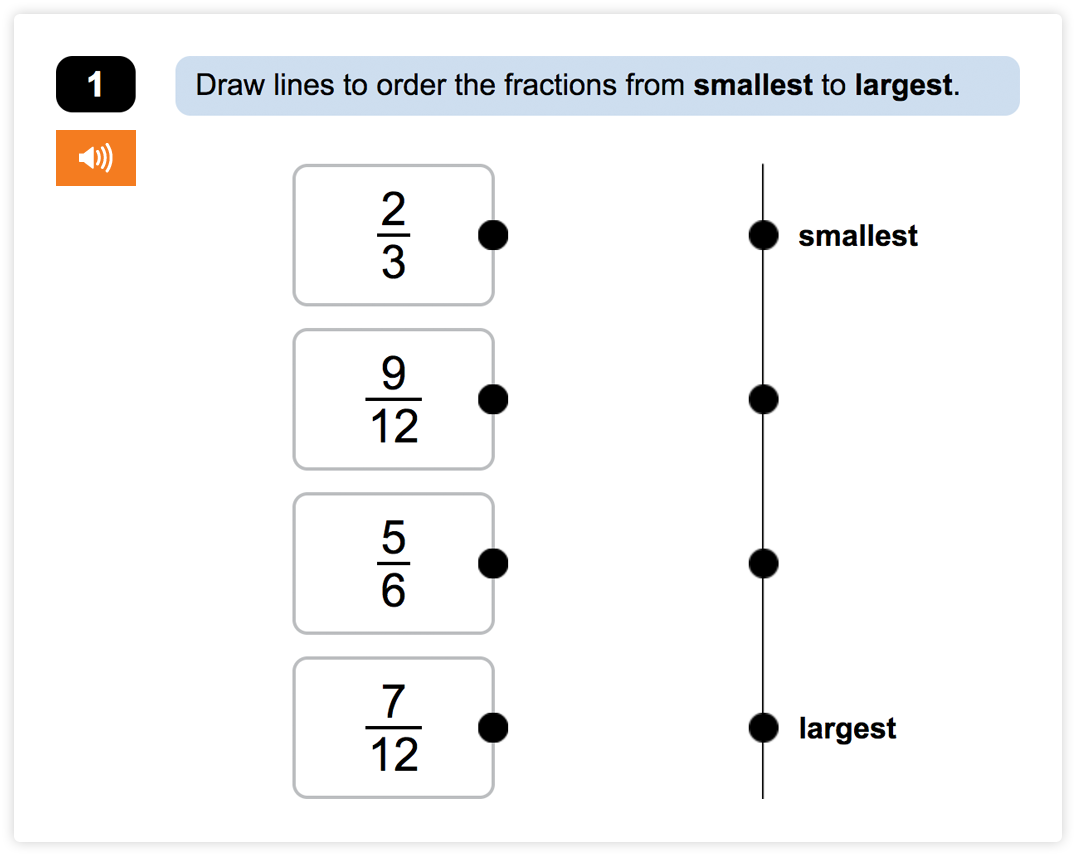Select the fraction card showing 5/6
The image size is (1076, 856).
[393, 562]
